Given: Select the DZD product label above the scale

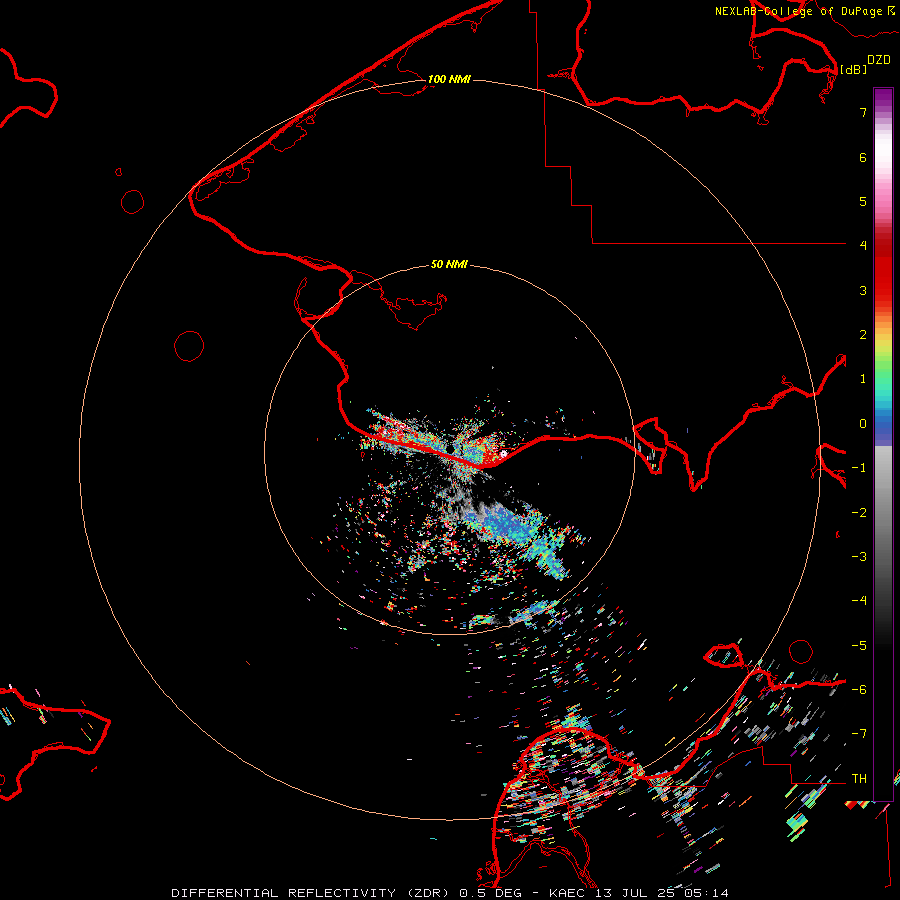Looking at the screenshot, I should click(879, 60).
